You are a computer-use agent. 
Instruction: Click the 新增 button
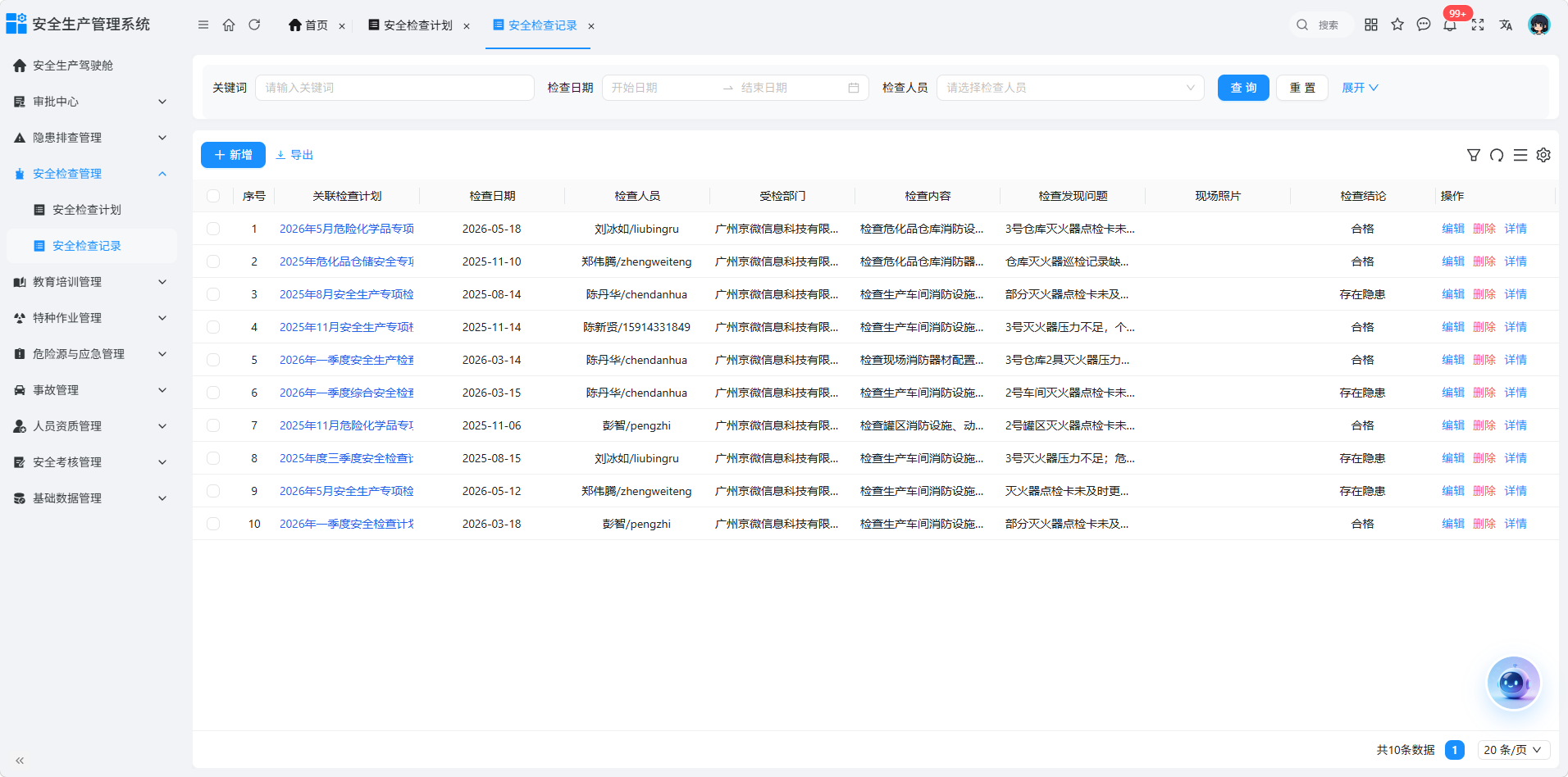point(233,155)
